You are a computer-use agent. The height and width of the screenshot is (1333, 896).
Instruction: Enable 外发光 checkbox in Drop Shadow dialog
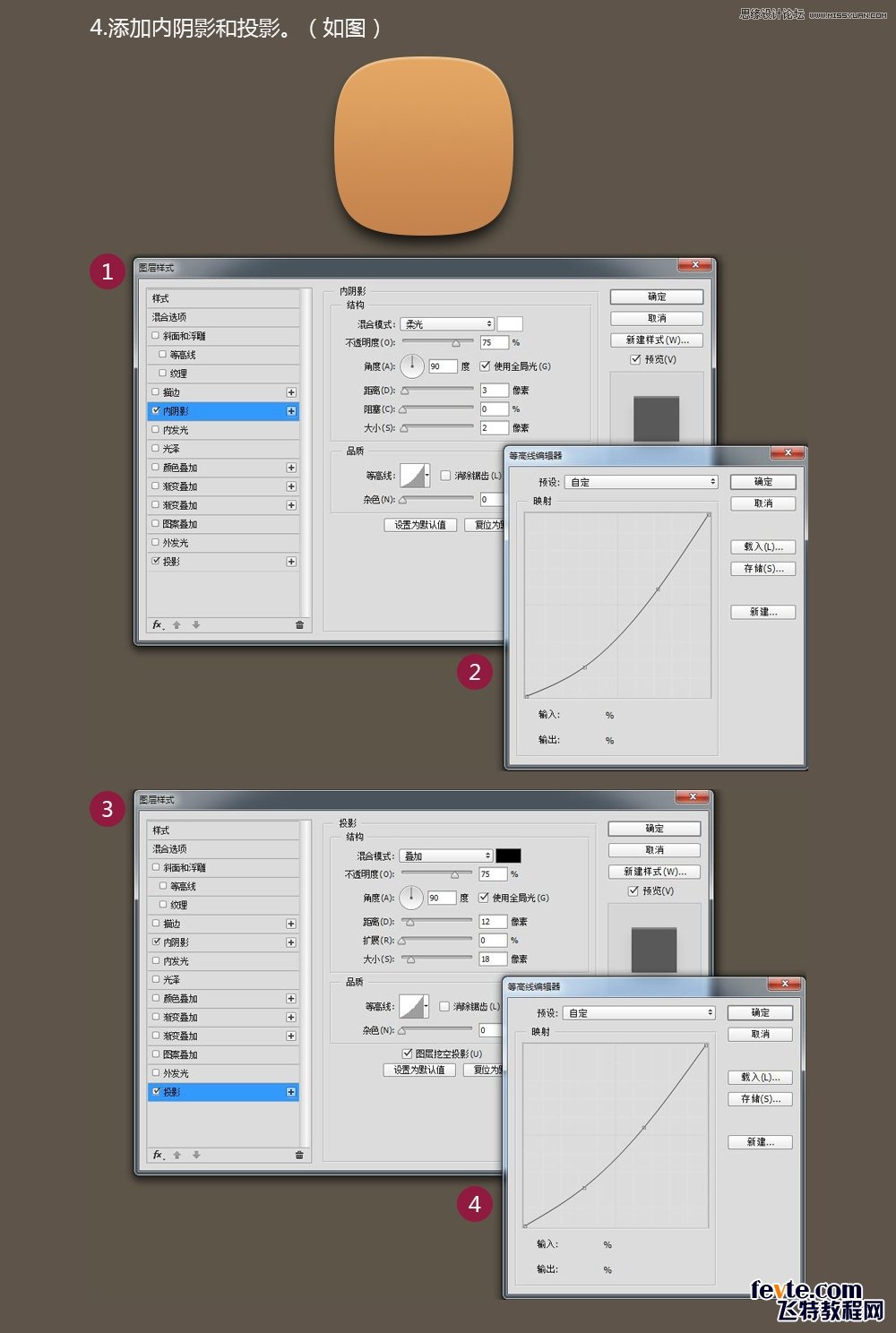coord(156,1073)
